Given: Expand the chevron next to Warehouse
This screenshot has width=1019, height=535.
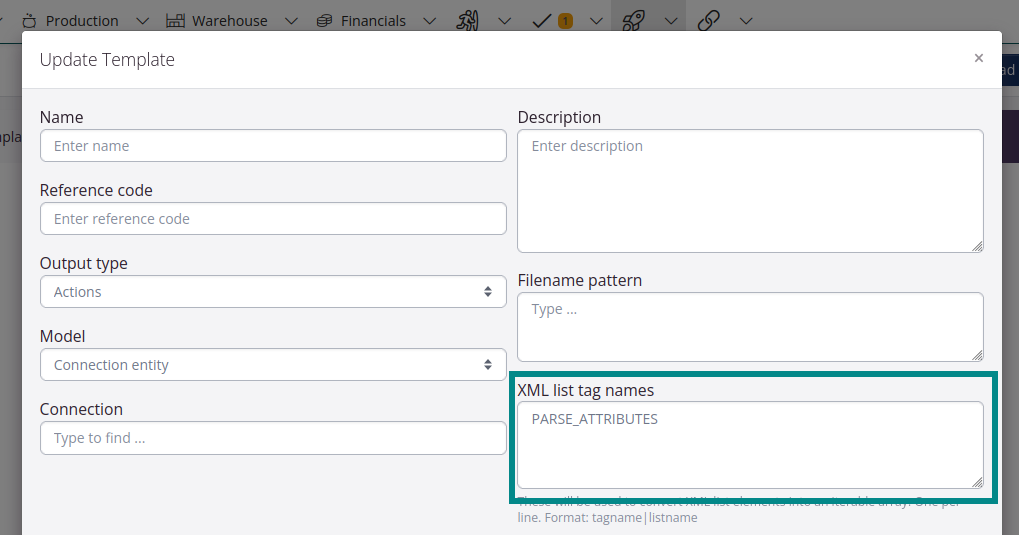Looking at the screenshot, I should 291,20.
